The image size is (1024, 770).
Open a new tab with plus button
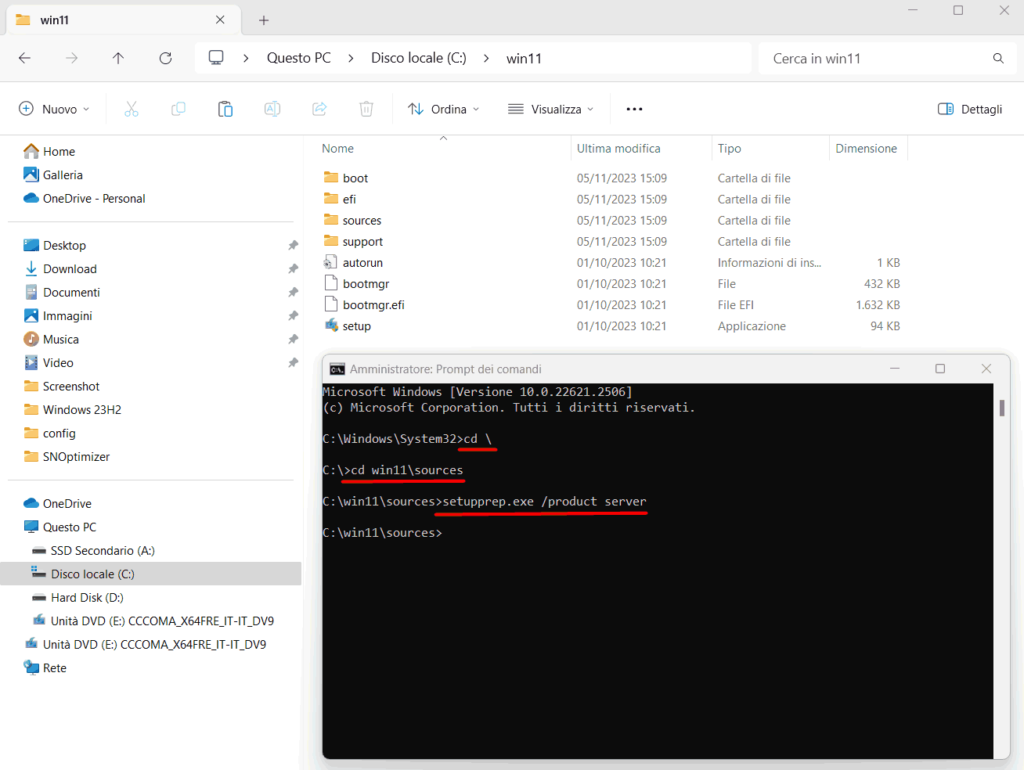tap(264, 20)
